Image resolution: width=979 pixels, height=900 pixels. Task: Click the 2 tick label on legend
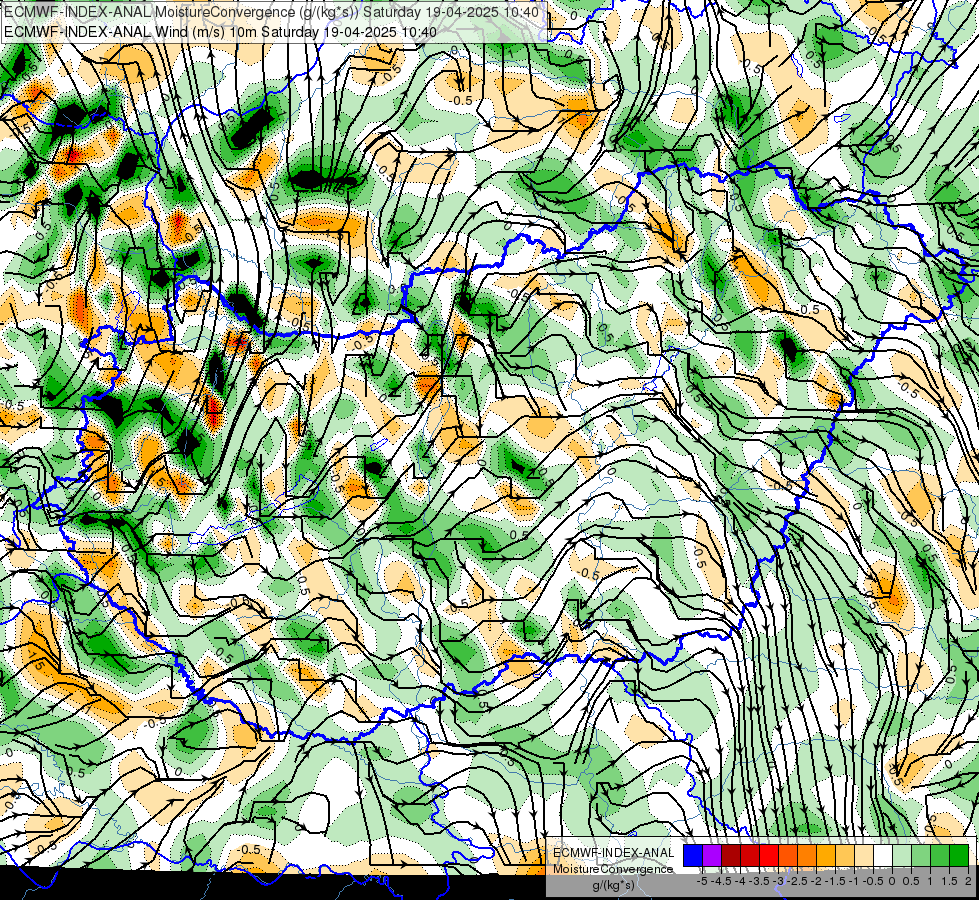tap(968, 881)
